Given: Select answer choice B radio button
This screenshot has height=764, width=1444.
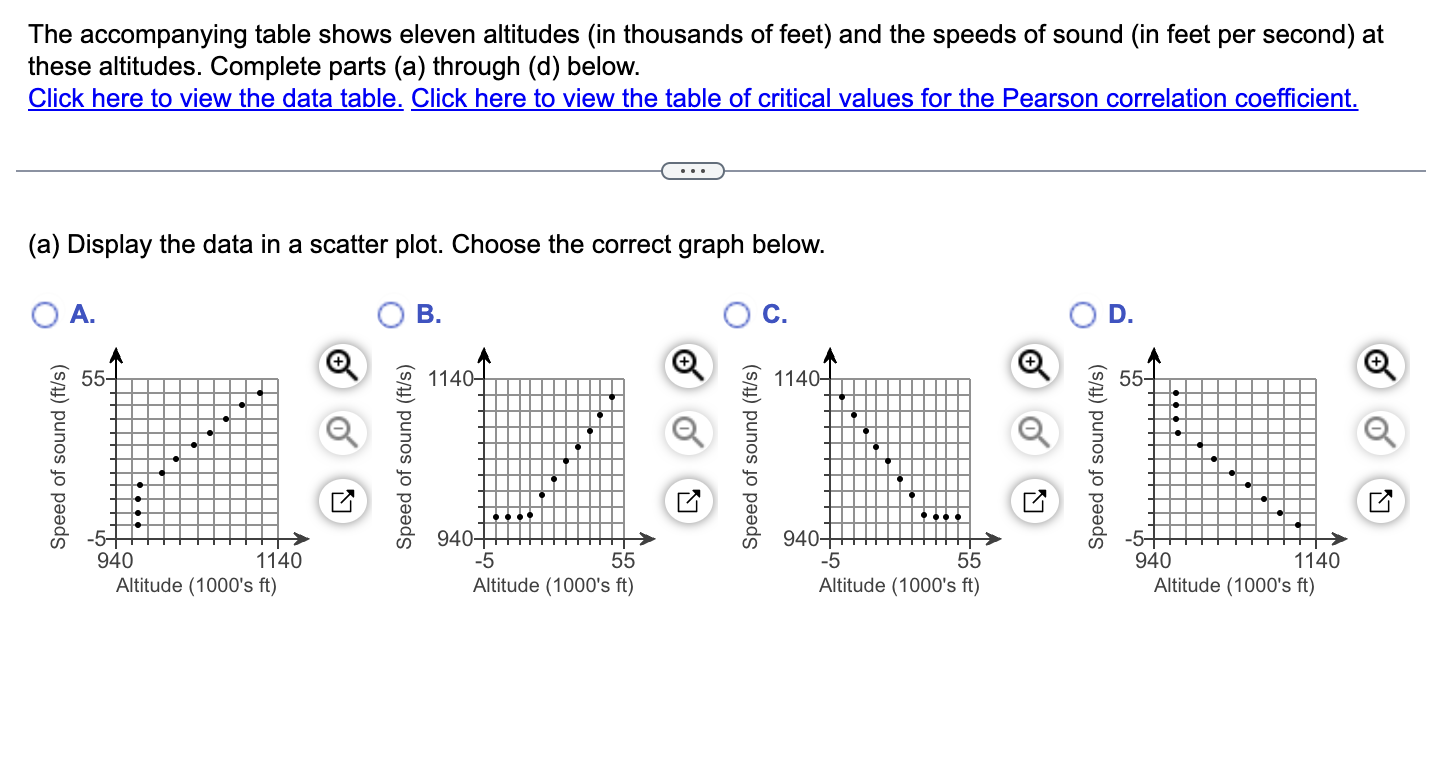Looking at the screenshot, I should 391,314.
